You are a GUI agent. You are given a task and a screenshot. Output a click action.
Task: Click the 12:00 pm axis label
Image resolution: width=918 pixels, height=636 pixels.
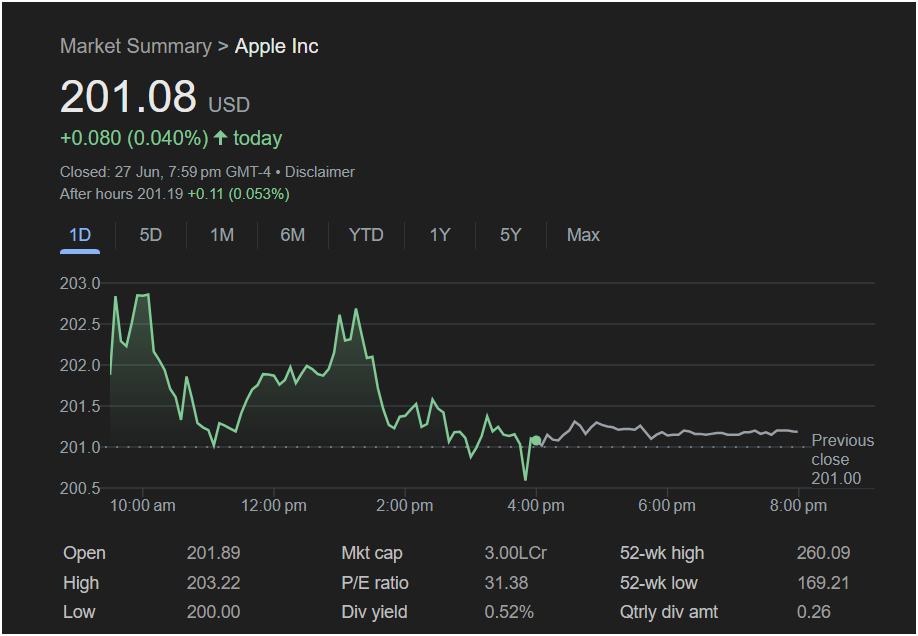pyautogui.click(x=274, y=506)
